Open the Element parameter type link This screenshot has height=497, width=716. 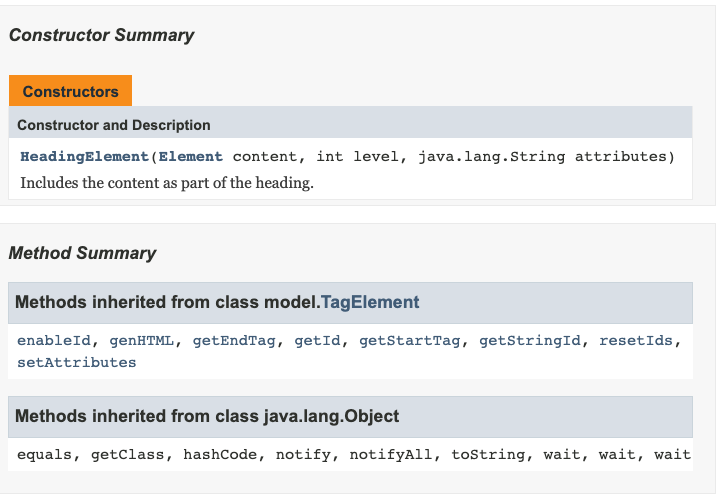click(x=190, y=157)
